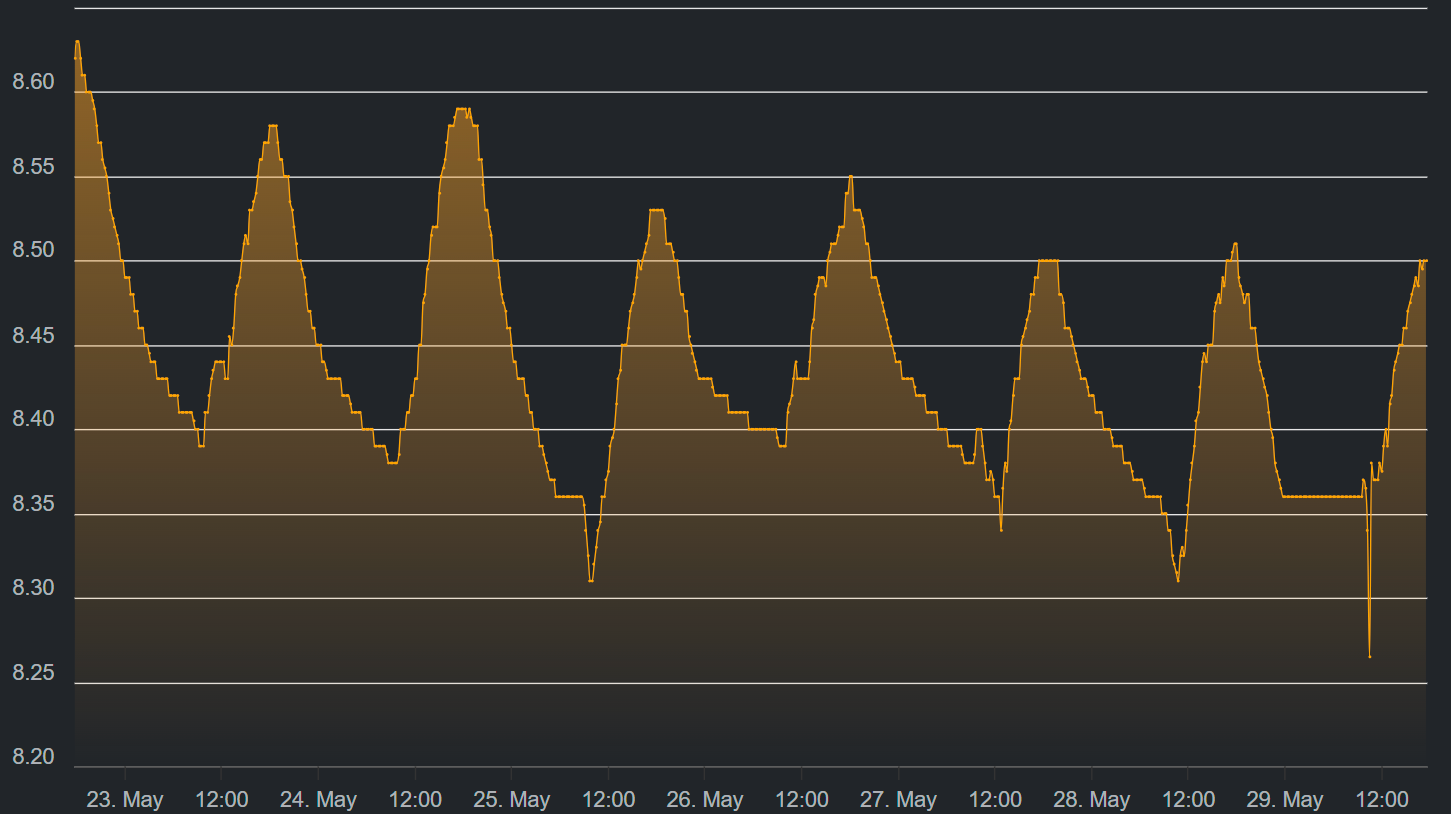
Task: Click the 8.50 y-axis label
Action: (x=33, y=251)
